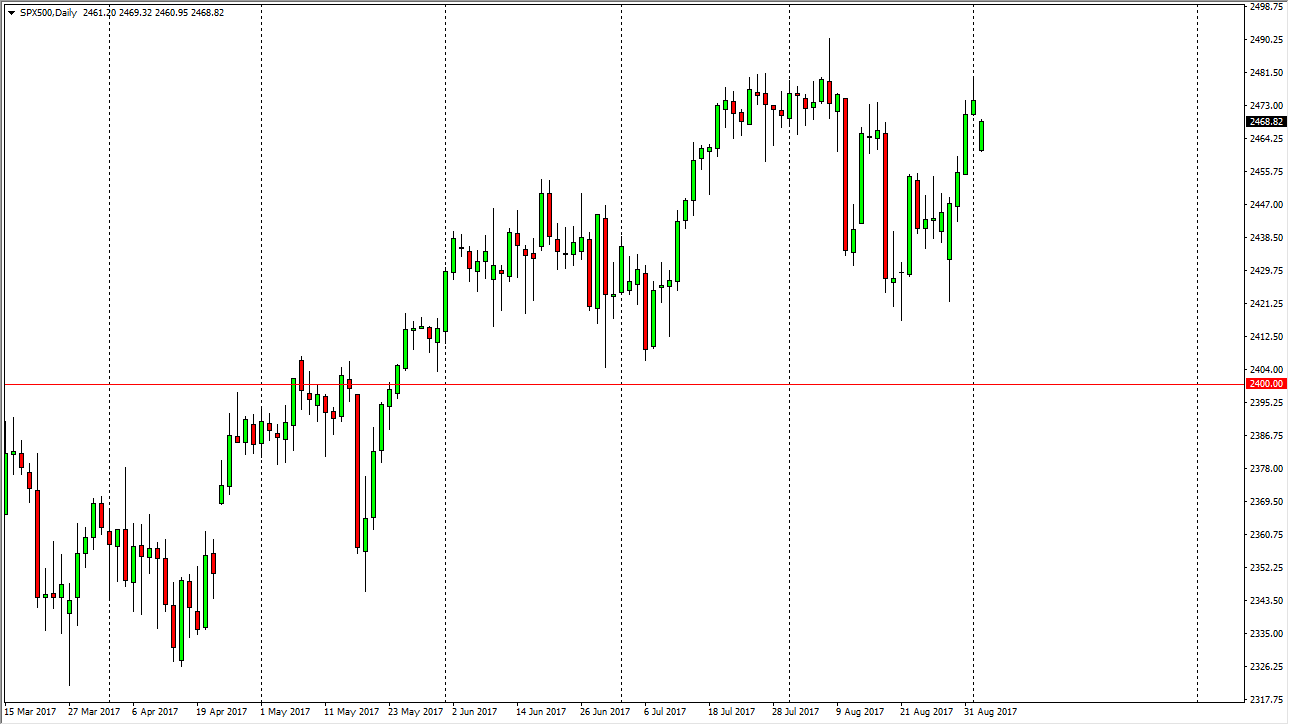Expand the SPX500 symbol dropdown arrow
The width and height of the screenshot is (1289, 725).
point(10,12)
